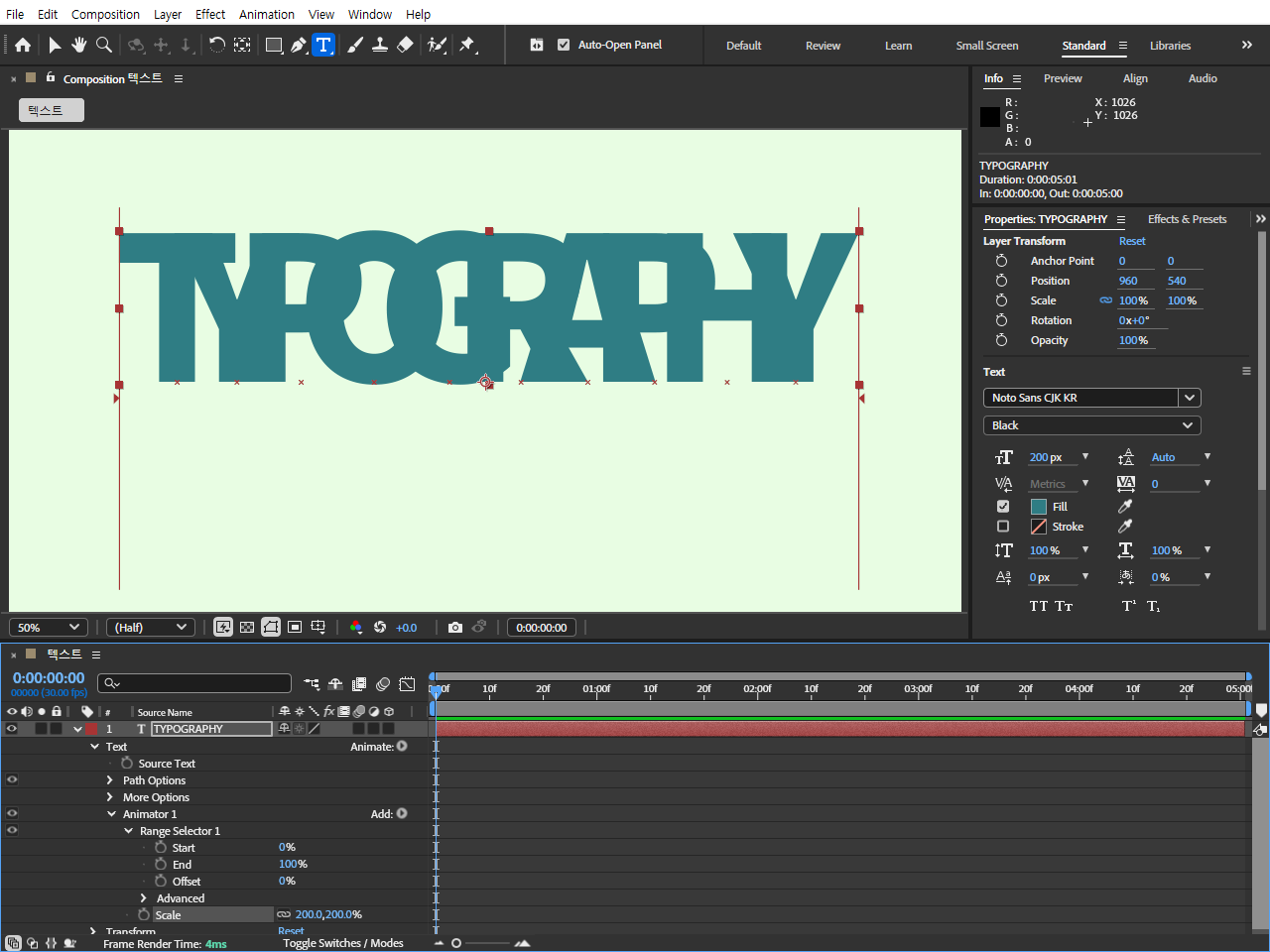Select the Horizontal Type tool

pos(323,45)
